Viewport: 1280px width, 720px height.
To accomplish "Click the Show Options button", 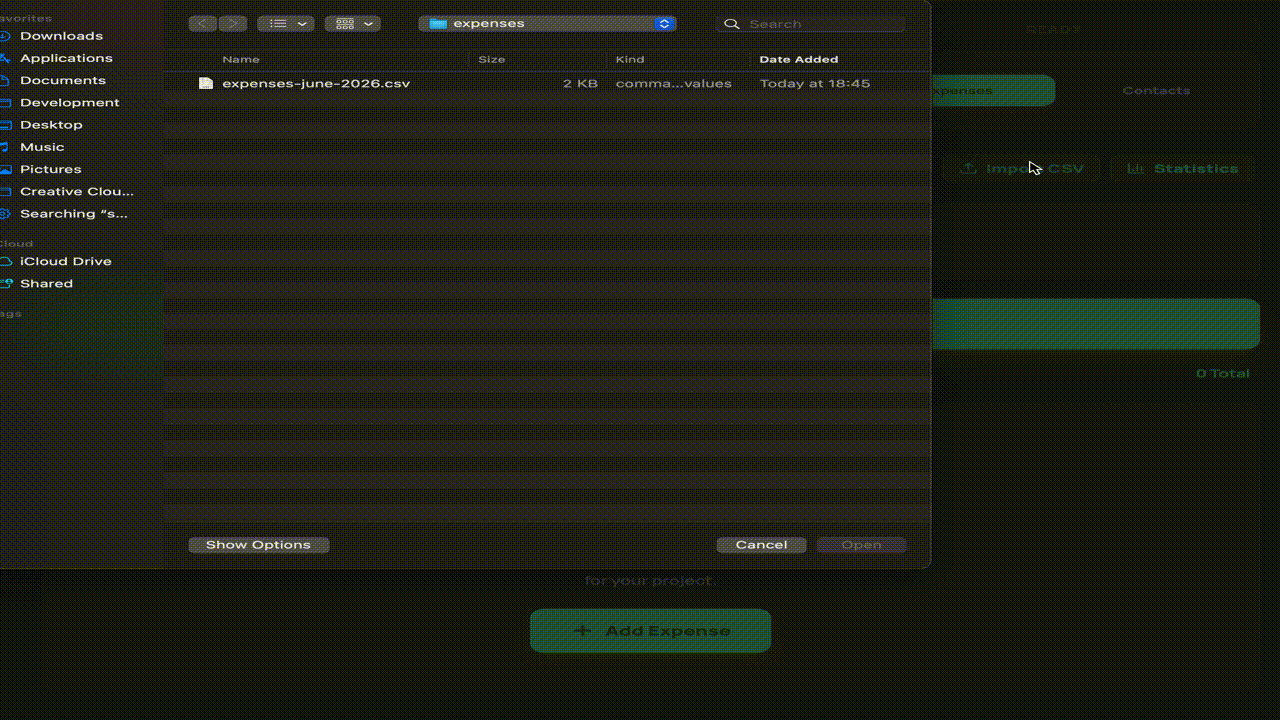I will pyautogui.click(x=258, y=545).
